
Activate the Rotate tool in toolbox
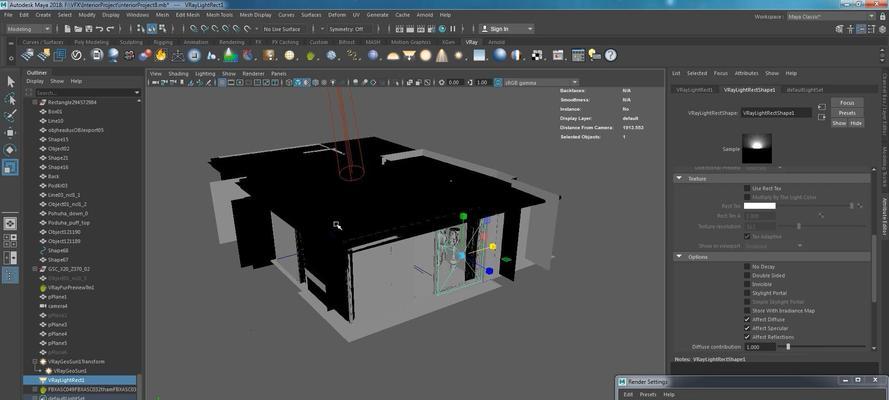(x=11, y=150)
